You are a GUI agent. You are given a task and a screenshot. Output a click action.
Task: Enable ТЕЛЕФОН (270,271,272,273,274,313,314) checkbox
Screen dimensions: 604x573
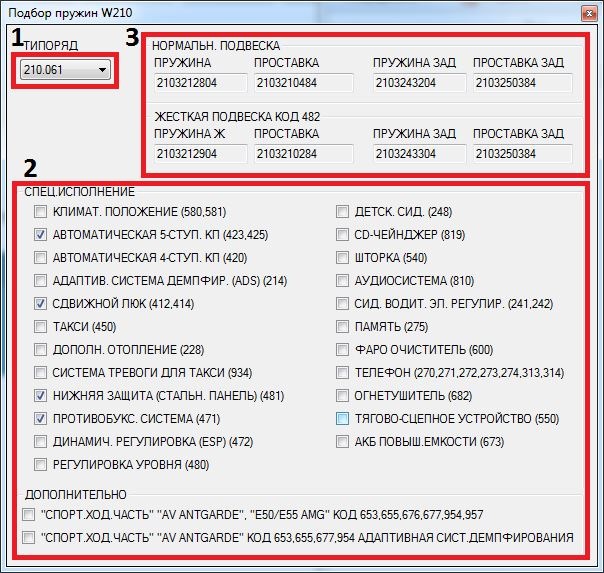pos(342,372)
